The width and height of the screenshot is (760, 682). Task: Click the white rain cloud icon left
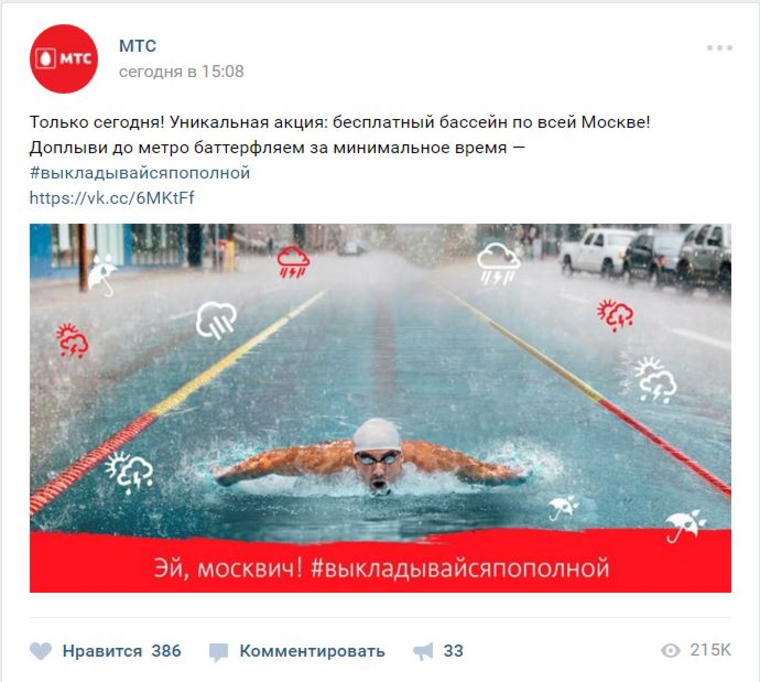[x=216, y=319]
